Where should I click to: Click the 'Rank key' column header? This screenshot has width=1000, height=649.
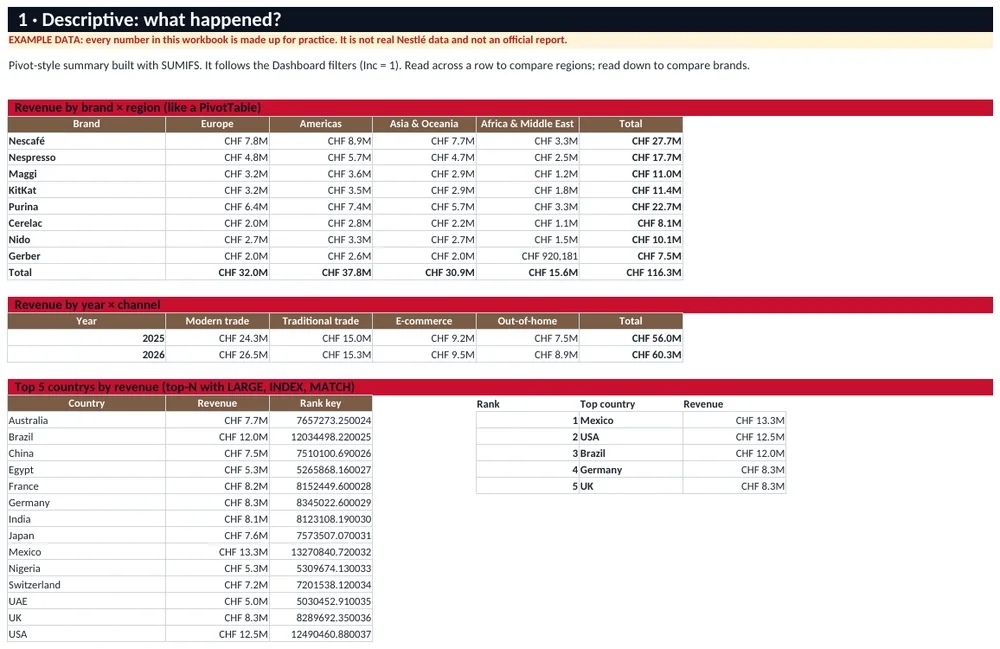click(x=321, y=404)
